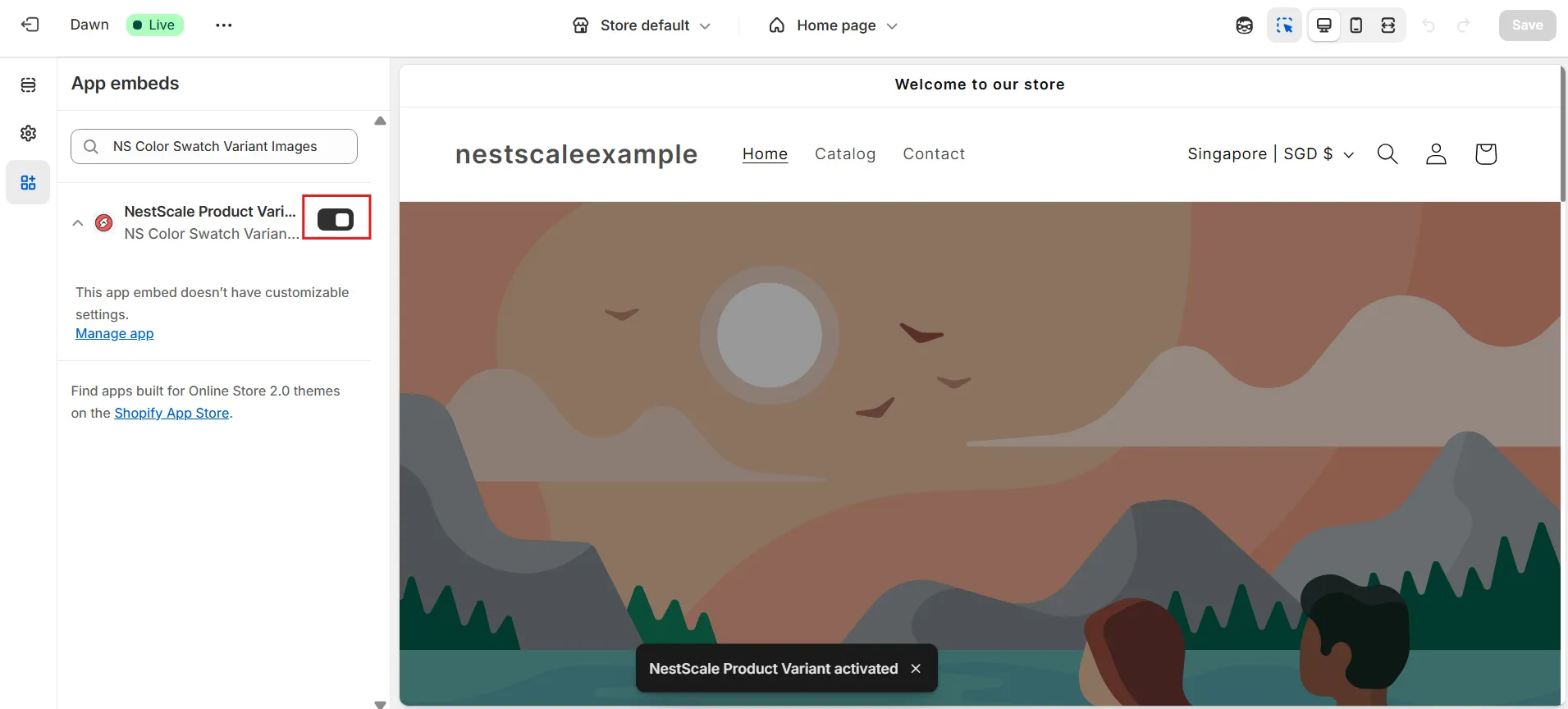Open the Shopify assistant avatar icon
1568x709 pixels.
tap(1245, 25)
